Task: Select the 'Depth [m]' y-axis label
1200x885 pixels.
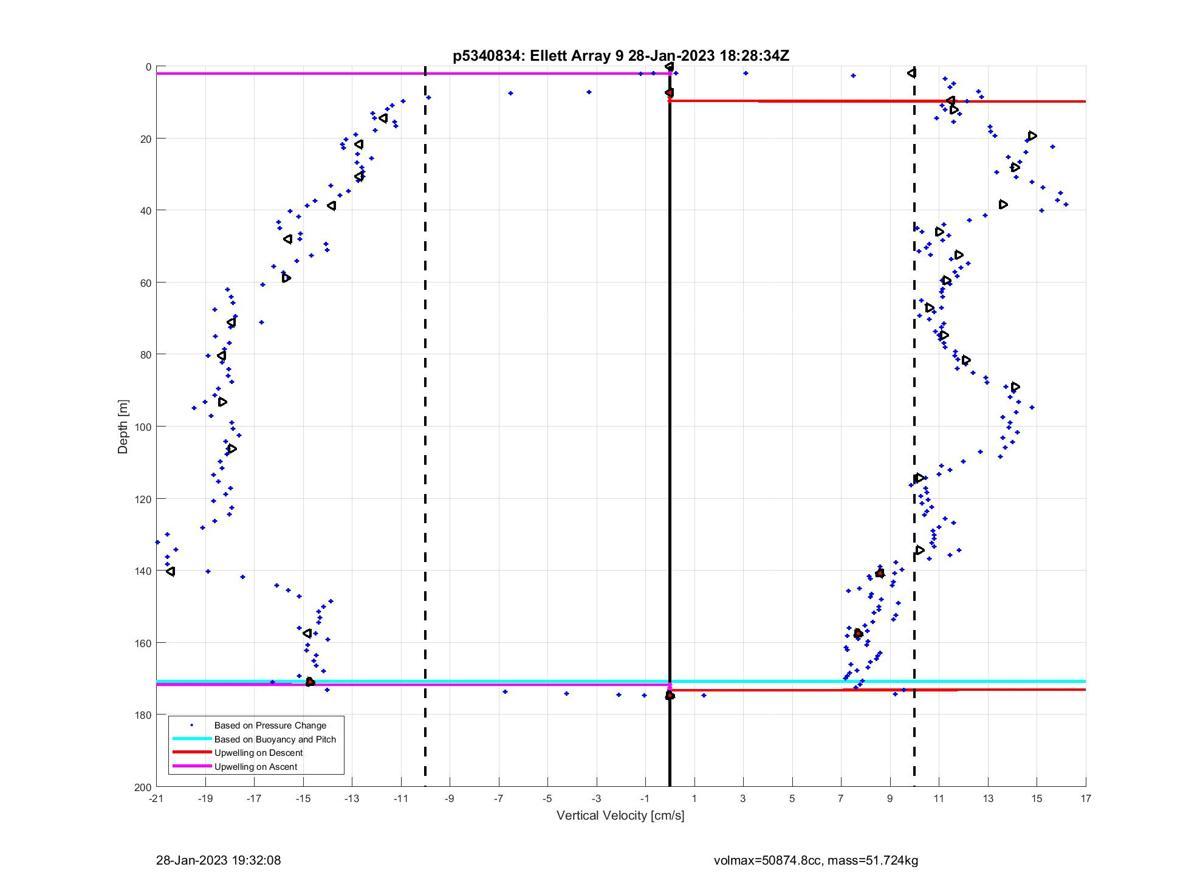Action: pos(124,427)
